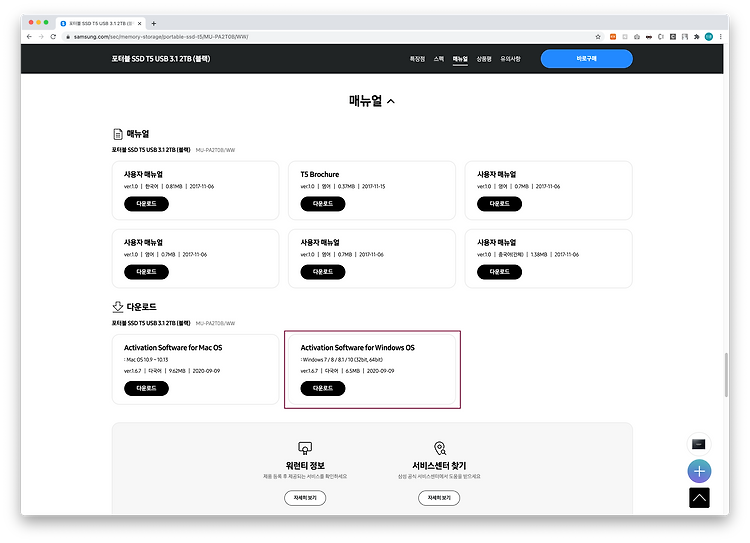The height and width of the screenshot is (543, 750).
Task: Open the Chrome three-dot menu
Action: (720, 36)
